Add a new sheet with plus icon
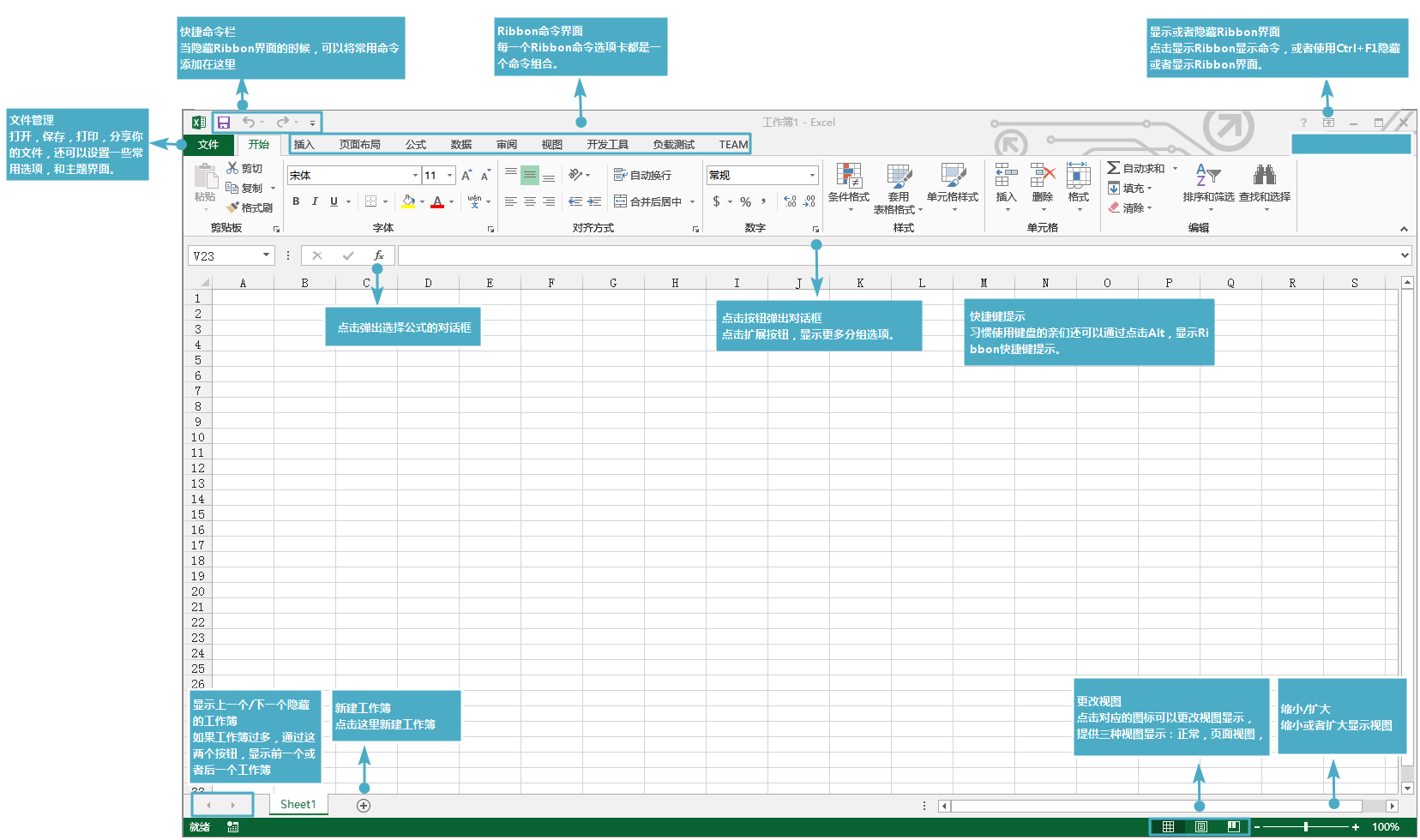This screenshot has height=840, width=1420. [x=364, y=806]
